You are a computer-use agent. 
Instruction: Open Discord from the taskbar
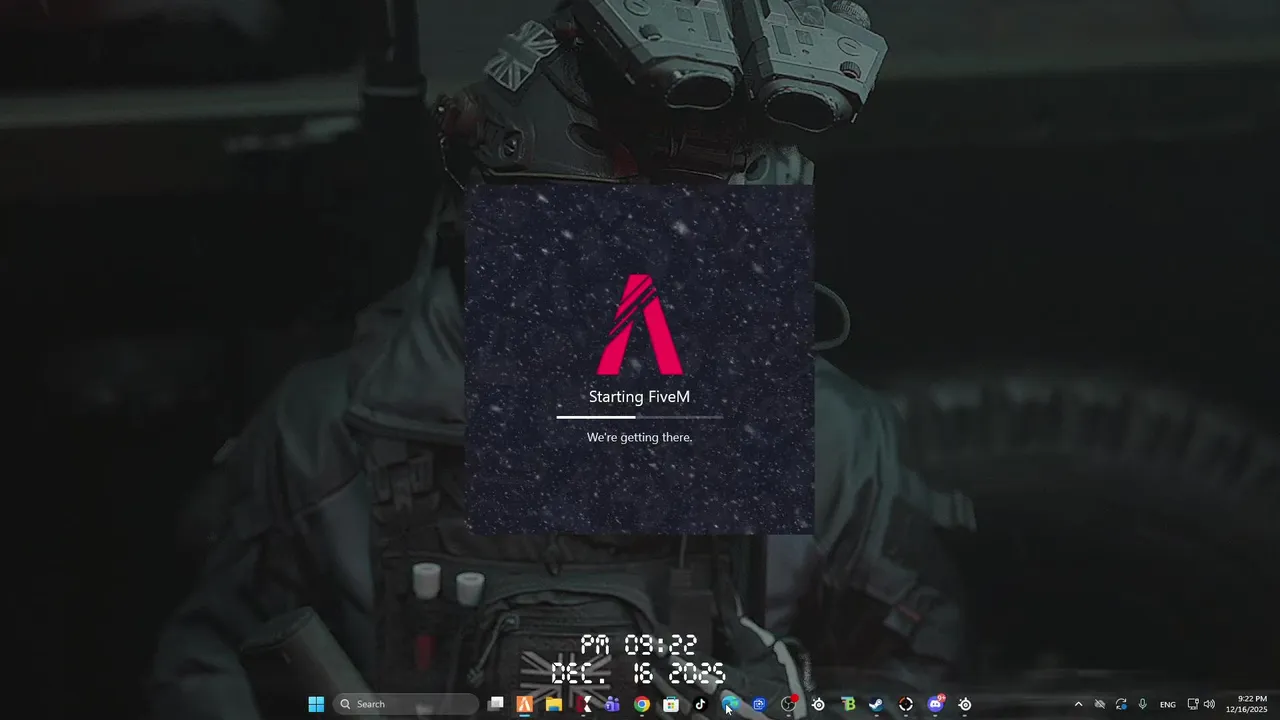tap(936, 704)
